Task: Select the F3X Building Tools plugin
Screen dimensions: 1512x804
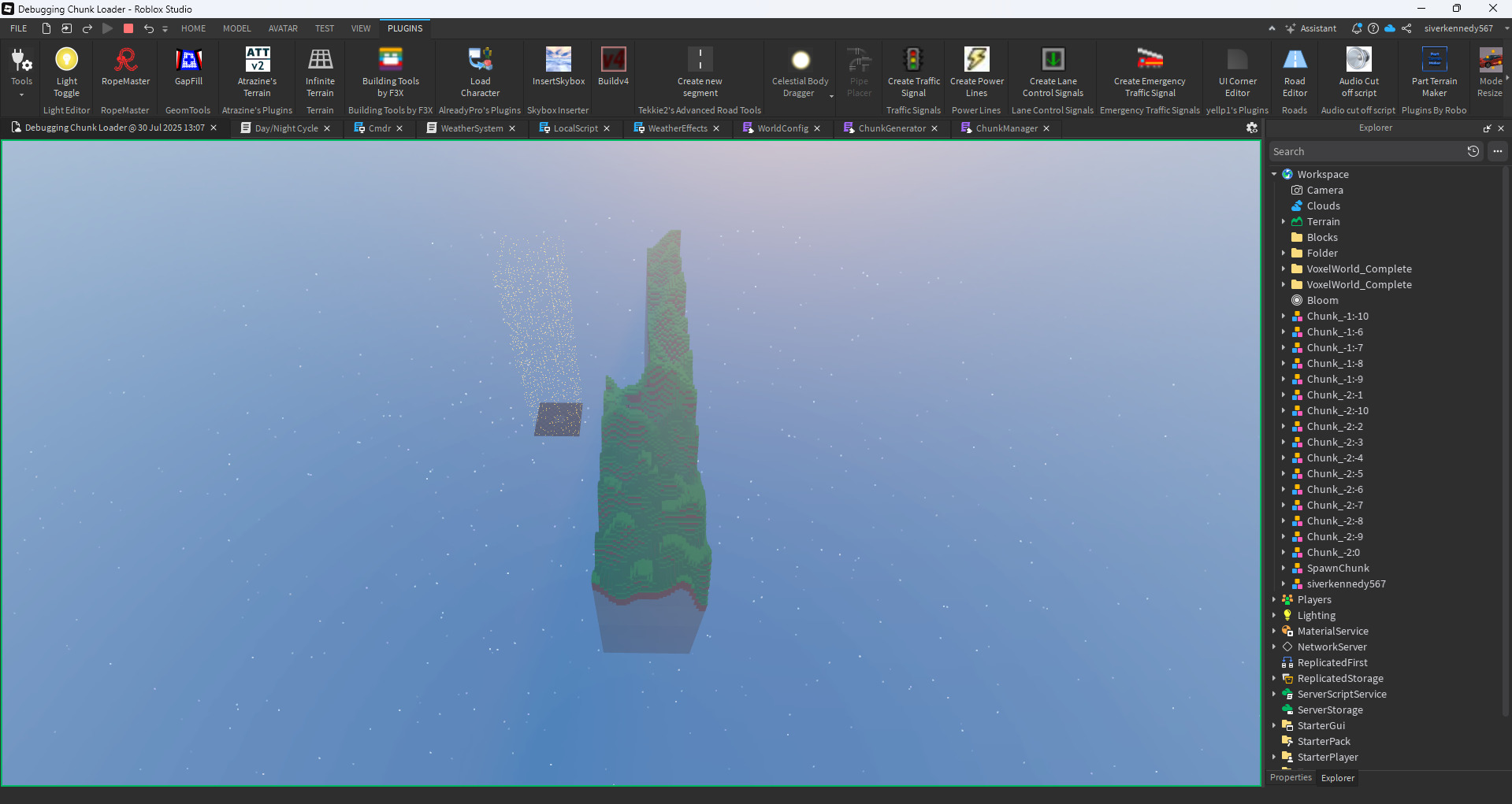Action: (389, 71)
